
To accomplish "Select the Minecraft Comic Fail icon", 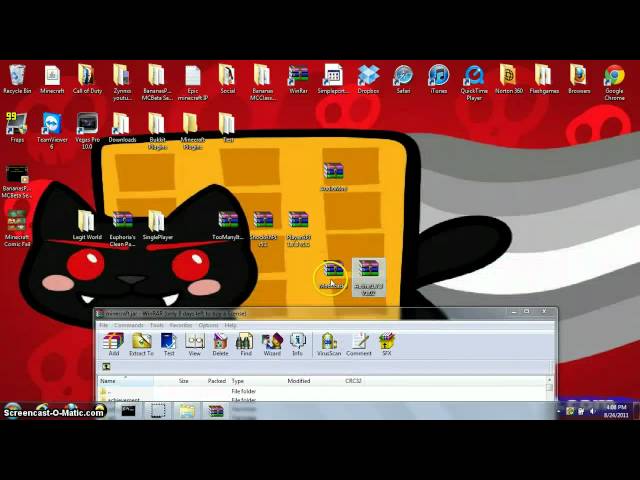I will (x=17, y=229).
